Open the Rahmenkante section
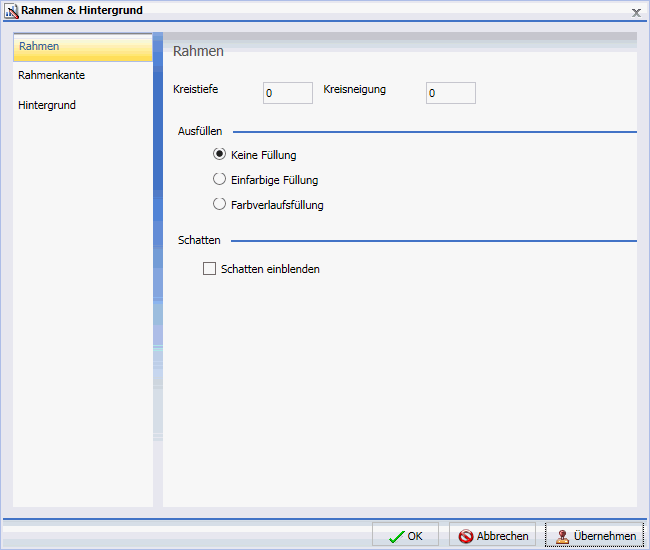Viewport: 650px width, 550px height. tap(51, 75)
